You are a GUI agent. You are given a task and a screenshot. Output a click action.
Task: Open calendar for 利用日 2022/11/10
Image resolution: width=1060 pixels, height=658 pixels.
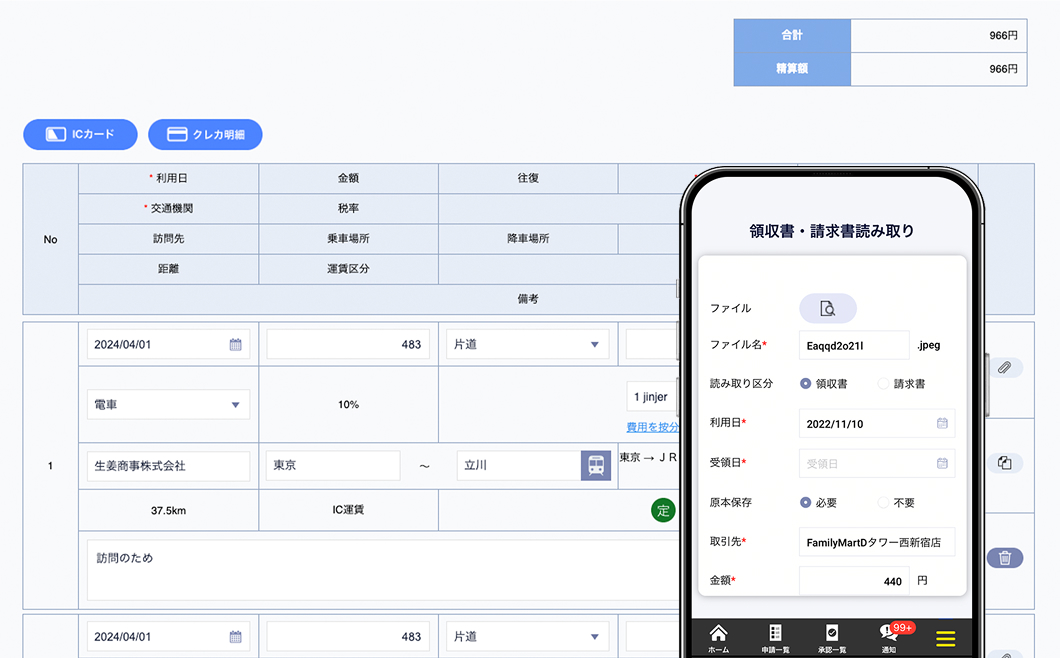point(942,424)
